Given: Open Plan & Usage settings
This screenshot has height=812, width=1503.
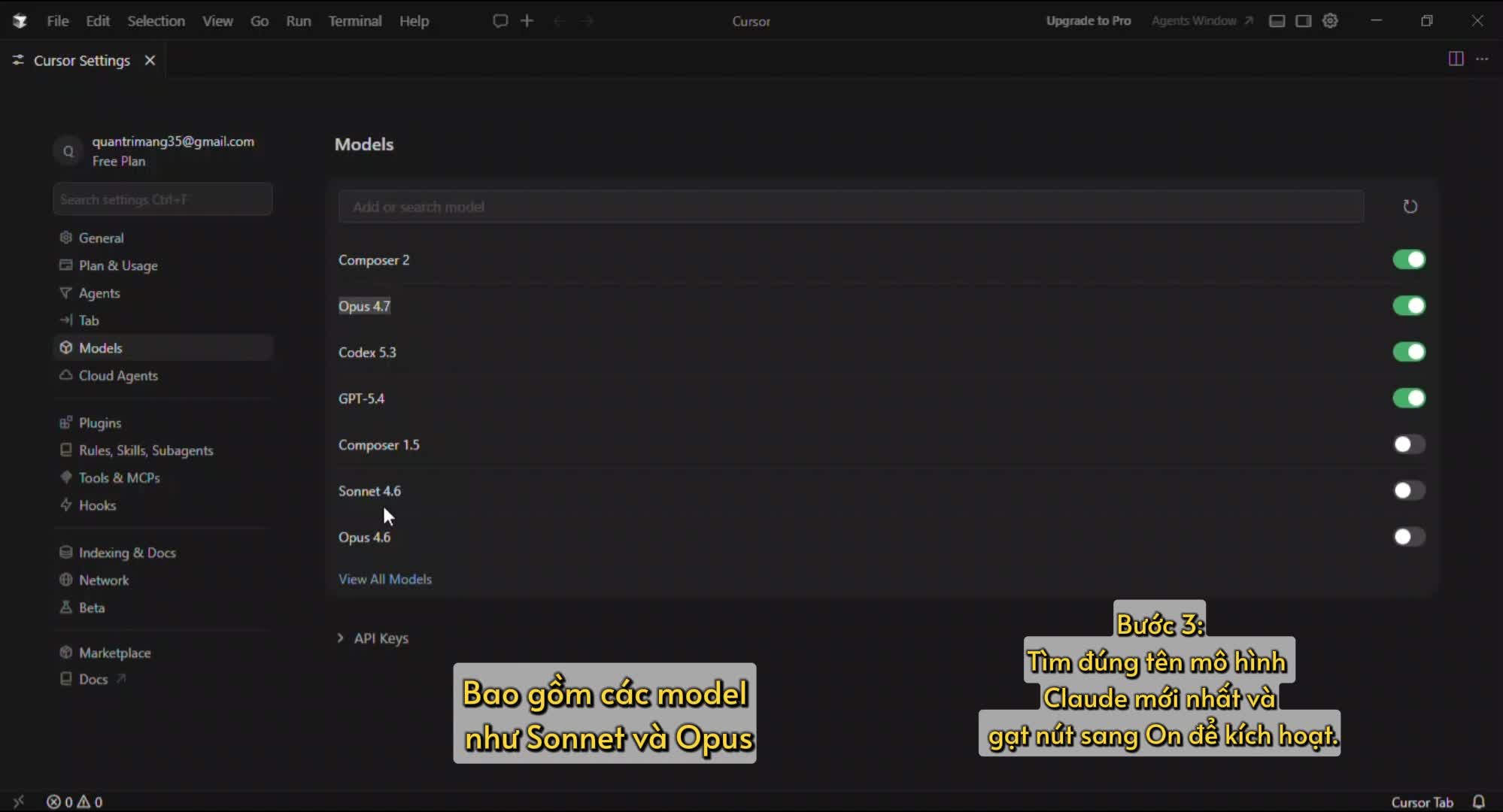Looking at the screenshot, I should [162, 265].
